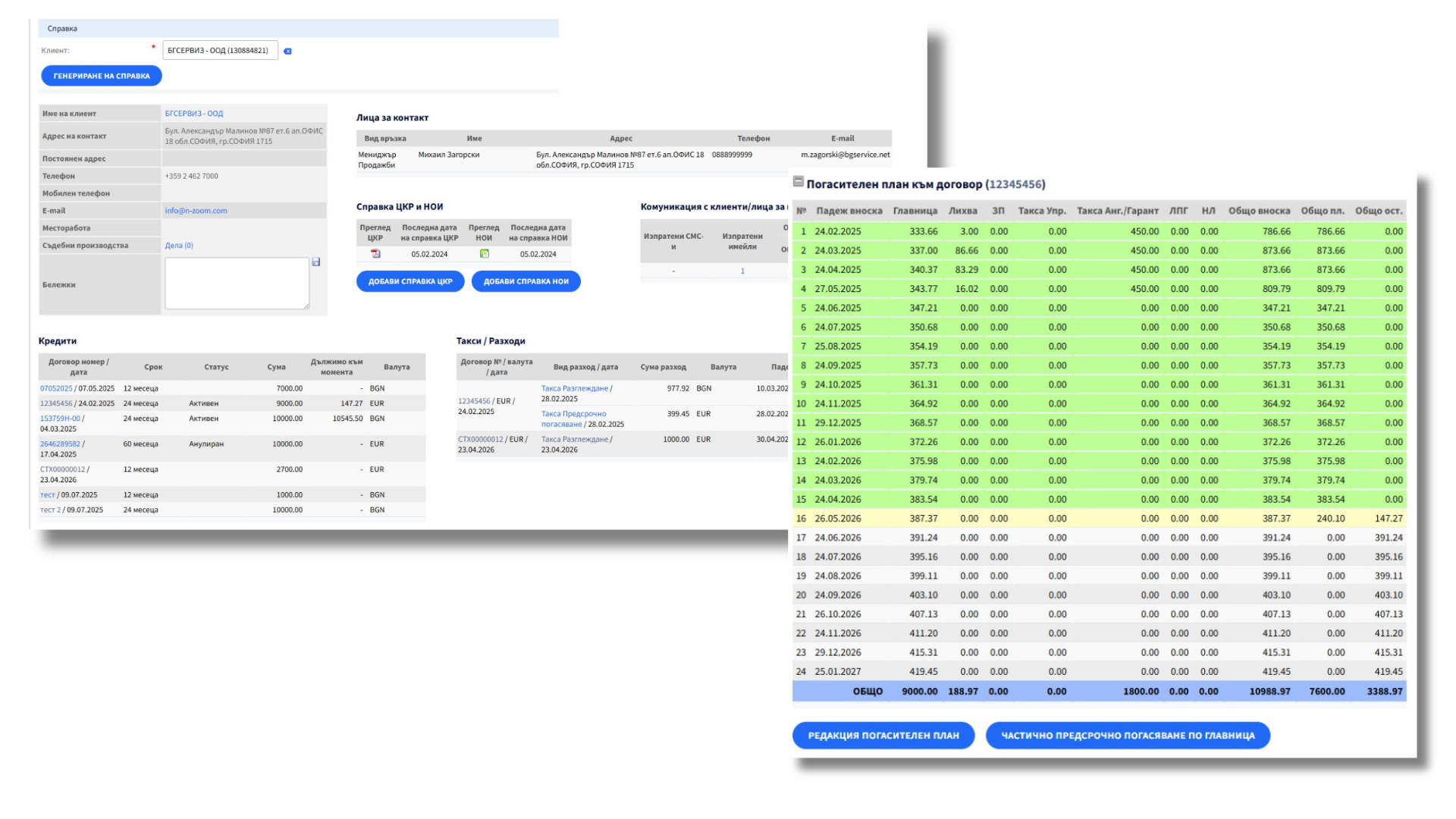Open the info@n-zoom.com email link
This screenshot has height=819, width=1456.
(x=196, y=211)
